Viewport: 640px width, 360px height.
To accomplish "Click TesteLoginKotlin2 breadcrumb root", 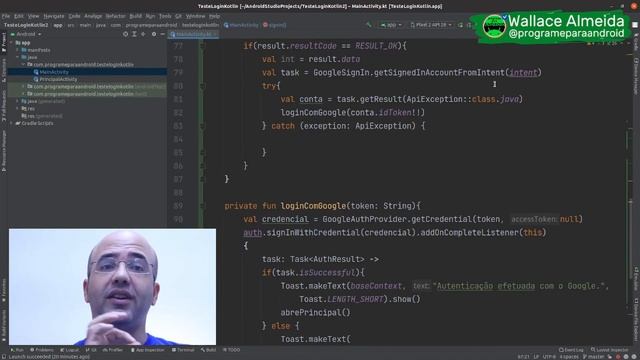I will 25,25.
